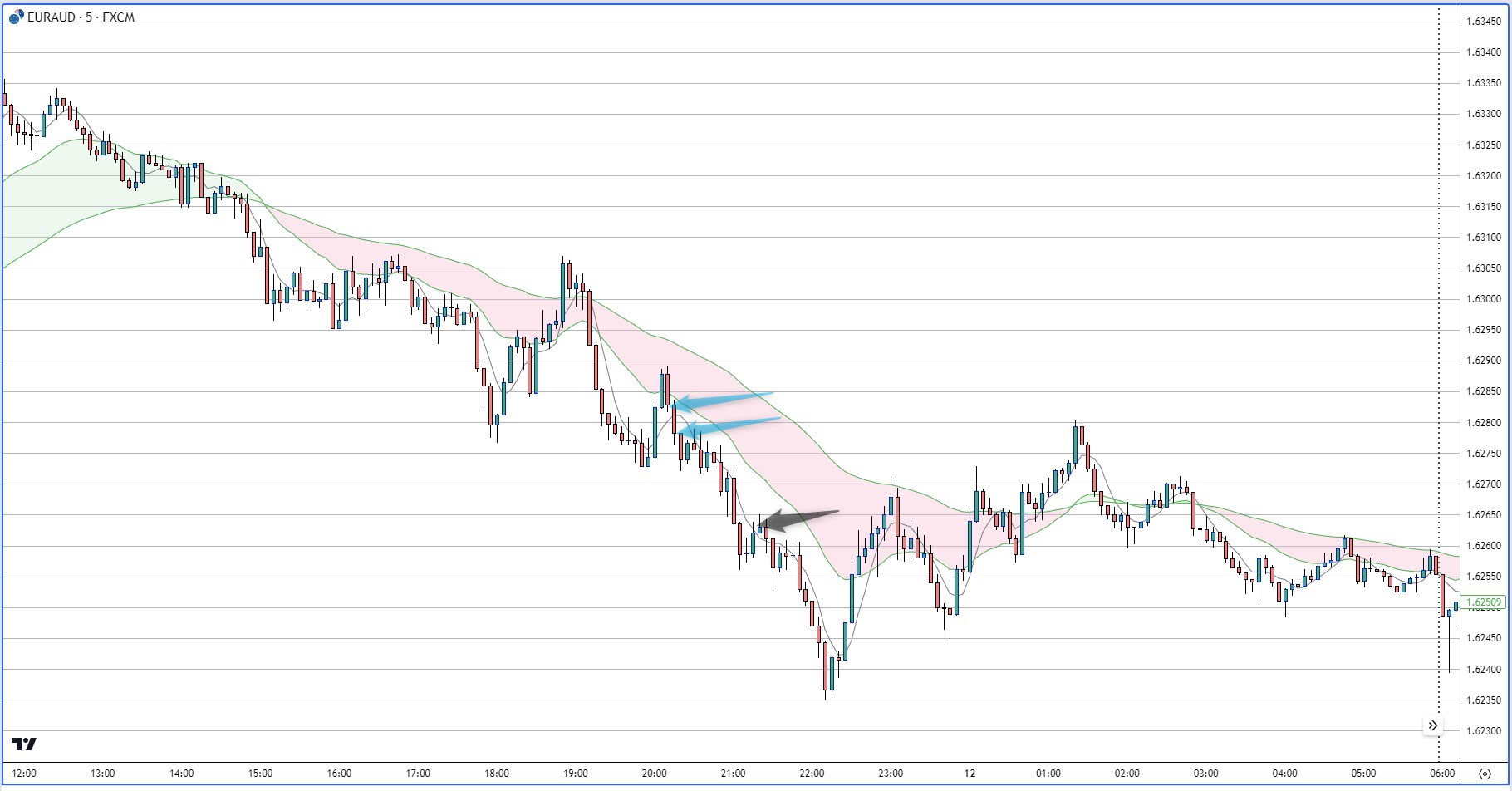Click the 1.63200 price axis label
This screenshot has height=791, width=1512.
[x=1483, y=176]
